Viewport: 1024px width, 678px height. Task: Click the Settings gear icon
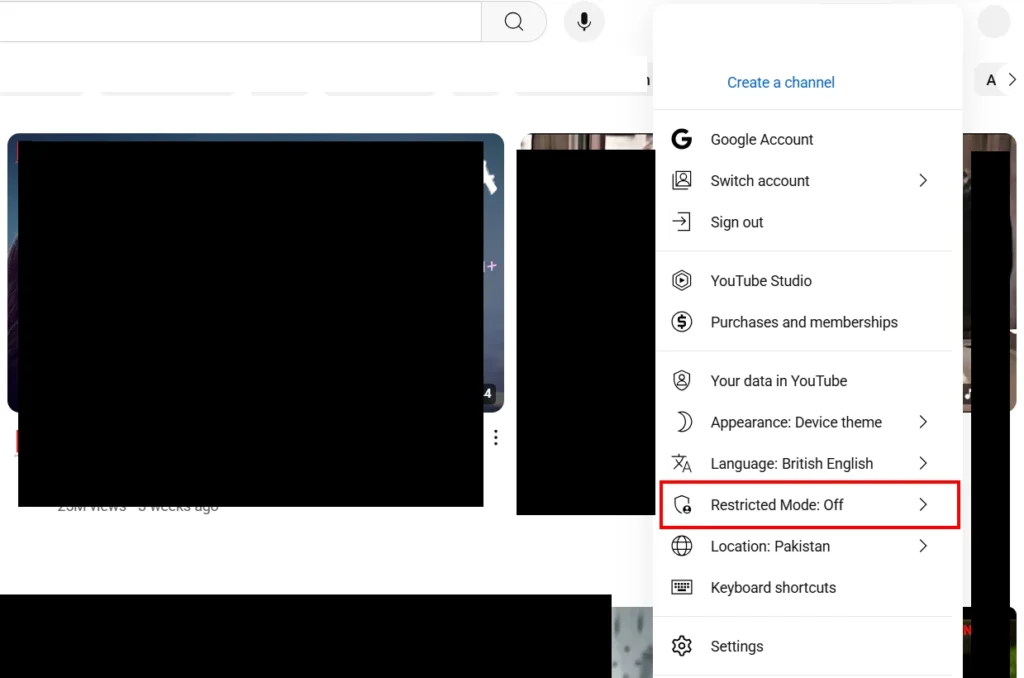(682, 647)
